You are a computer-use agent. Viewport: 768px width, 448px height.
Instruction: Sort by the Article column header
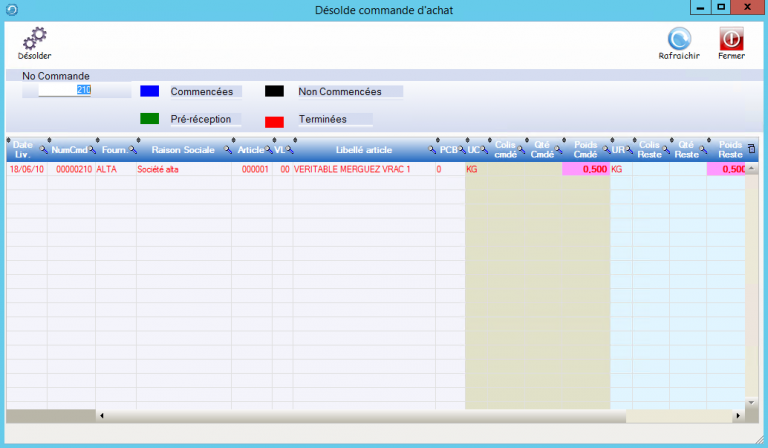click(x=250, y=150)
